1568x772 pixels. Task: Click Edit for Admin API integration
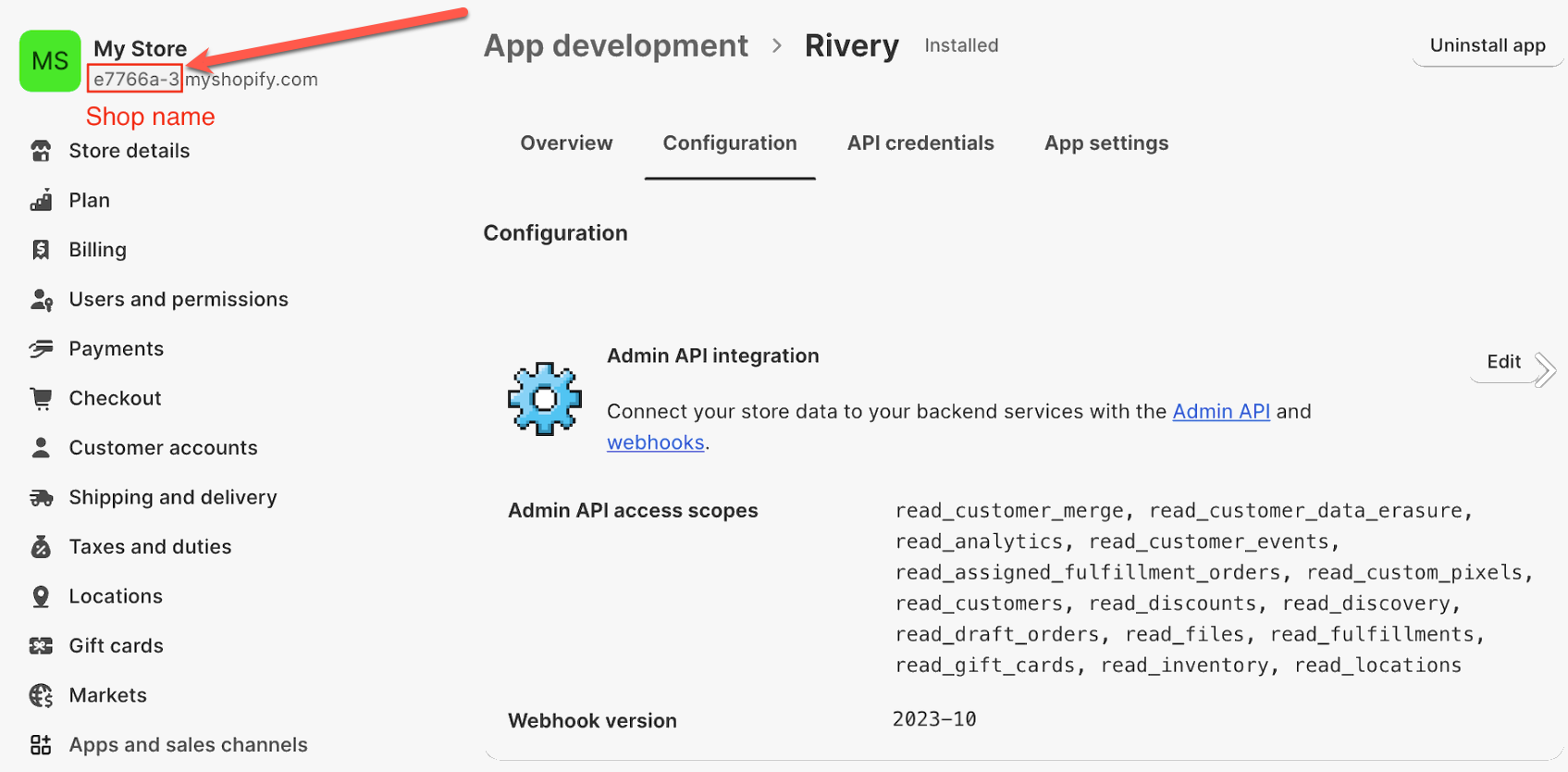click(x=1503, y=362)
